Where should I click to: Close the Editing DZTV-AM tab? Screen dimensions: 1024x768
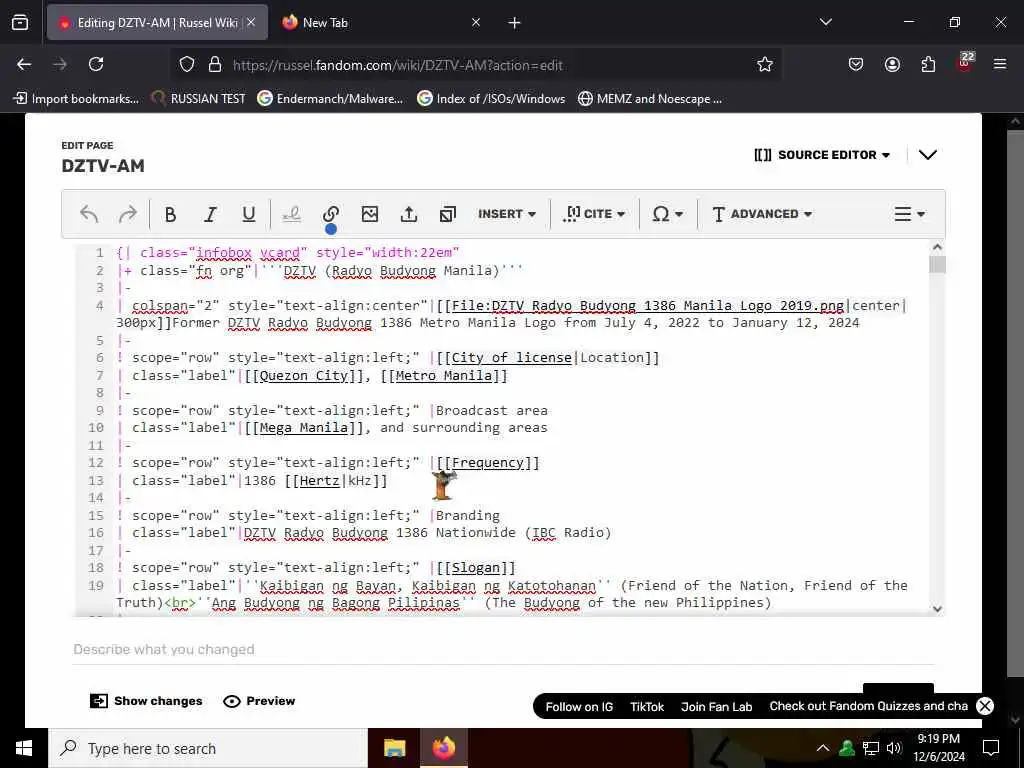(251, 23)
